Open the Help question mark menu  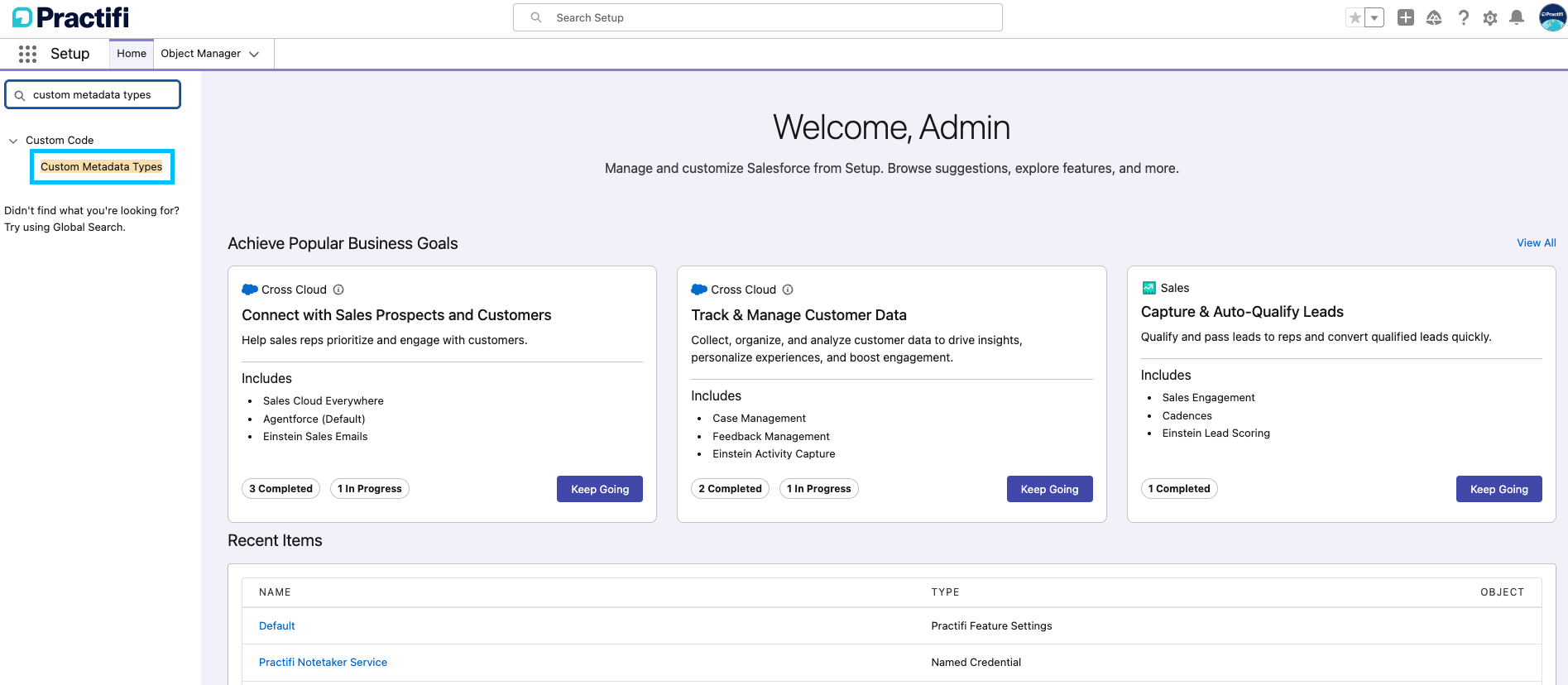pyautogui.click(x=1463, y=17)
